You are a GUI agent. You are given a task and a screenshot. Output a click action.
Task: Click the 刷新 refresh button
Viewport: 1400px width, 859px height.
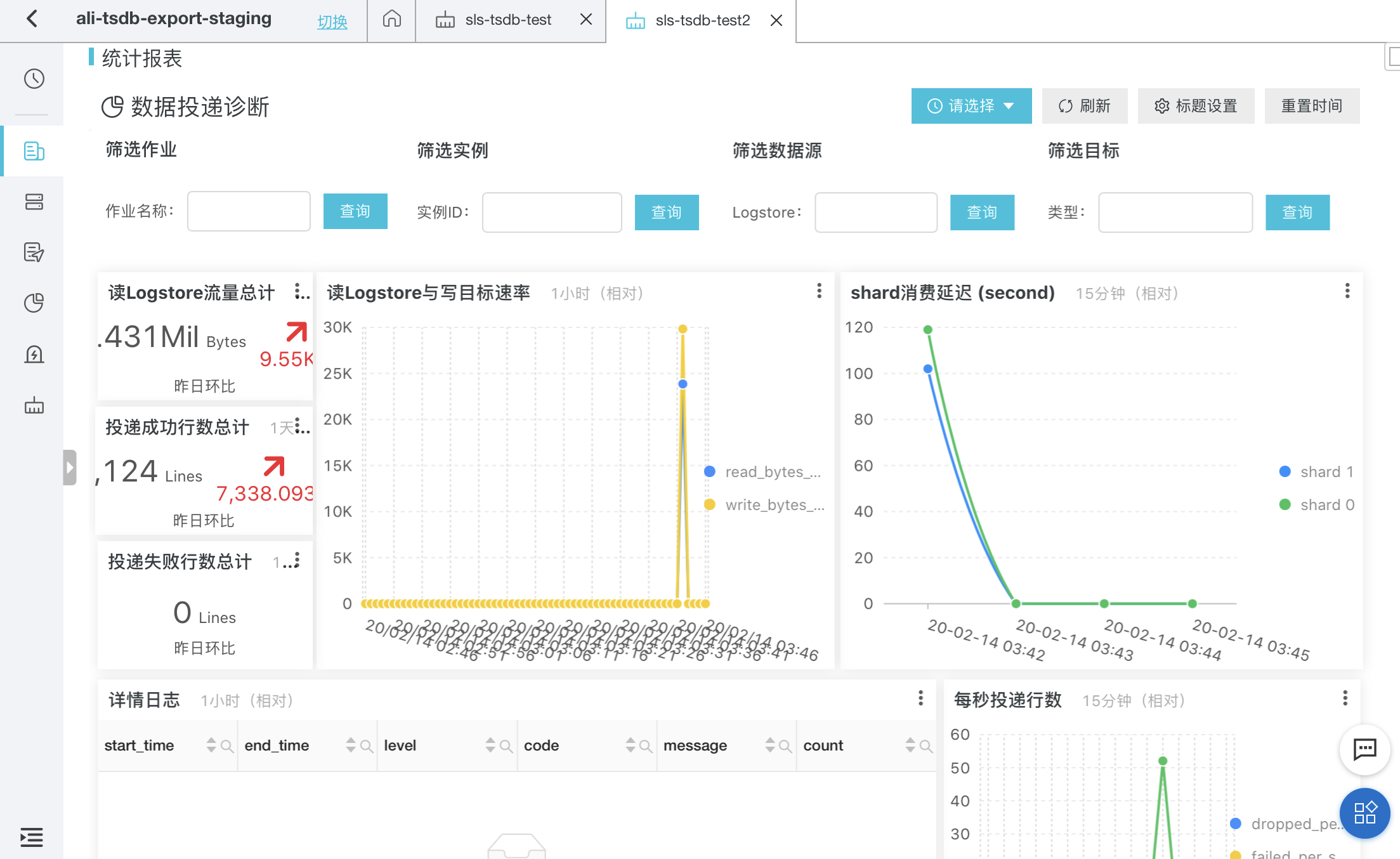click(x=1085, y=106)
